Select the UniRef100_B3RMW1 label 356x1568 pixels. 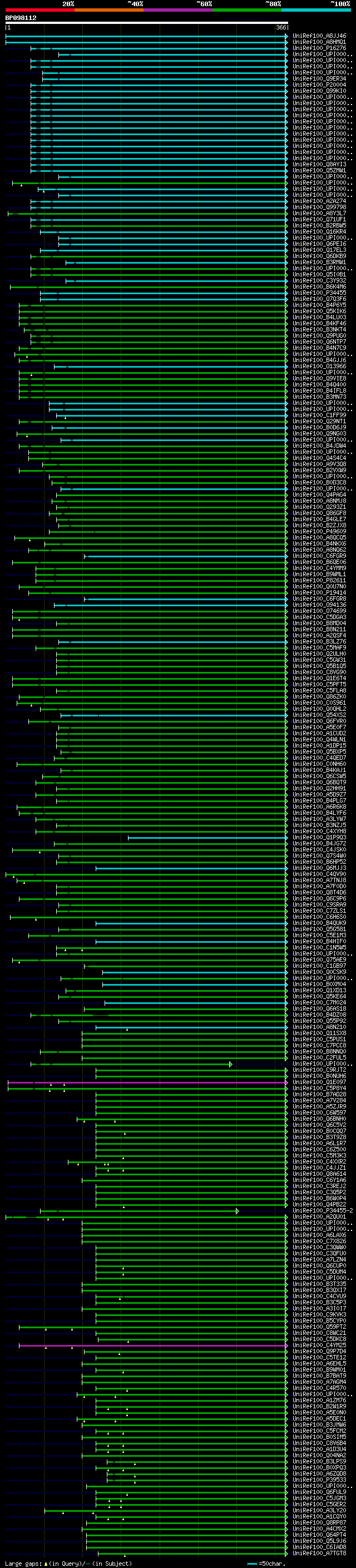[319, 263]
